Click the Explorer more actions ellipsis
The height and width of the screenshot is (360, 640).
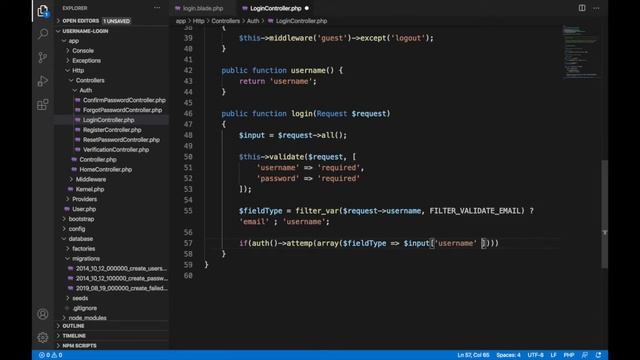pyautogui.click(x=157, y=8)
